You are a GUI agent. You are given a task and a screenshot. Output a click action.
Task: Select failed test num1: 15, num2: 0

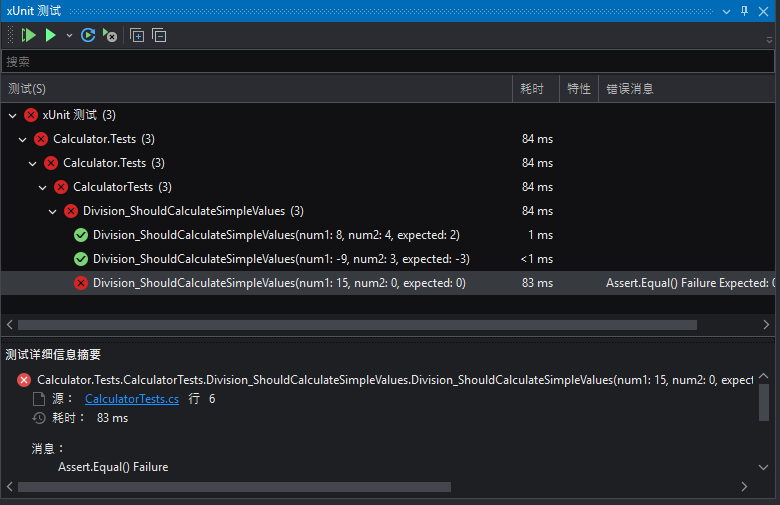pos(388,283)
